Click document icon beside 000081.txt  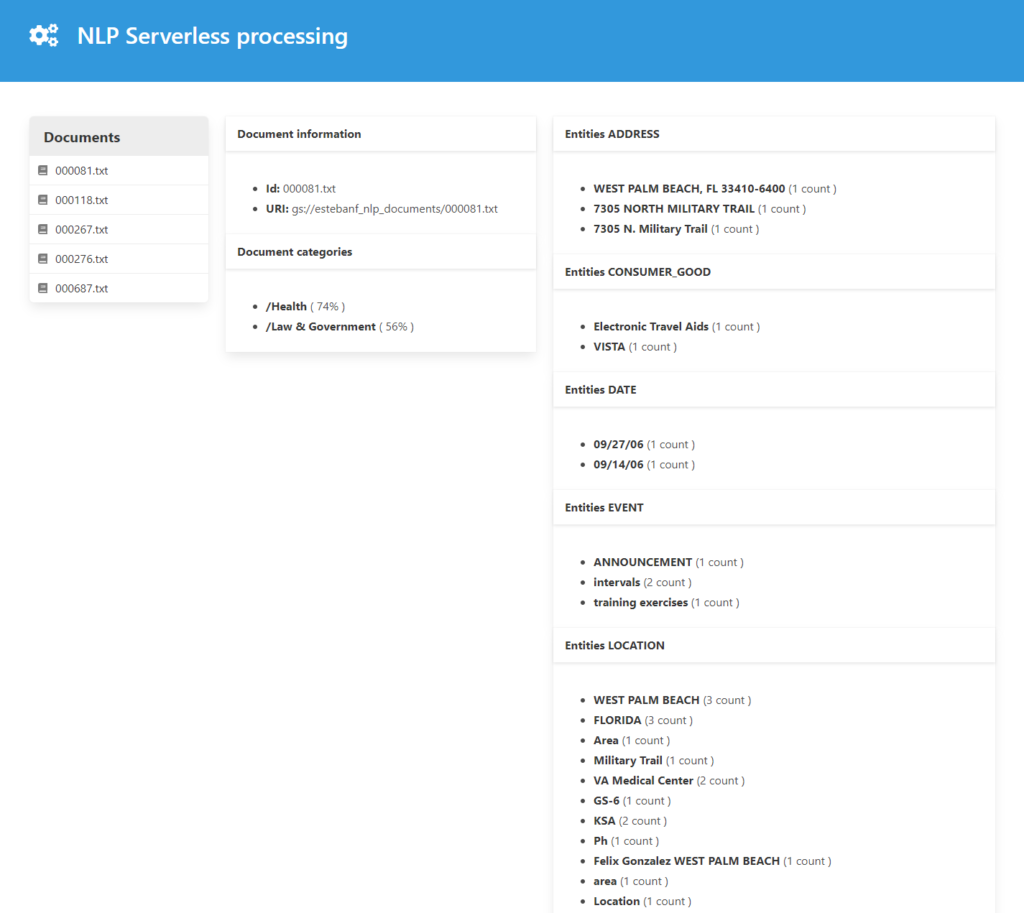pos(43,170)
